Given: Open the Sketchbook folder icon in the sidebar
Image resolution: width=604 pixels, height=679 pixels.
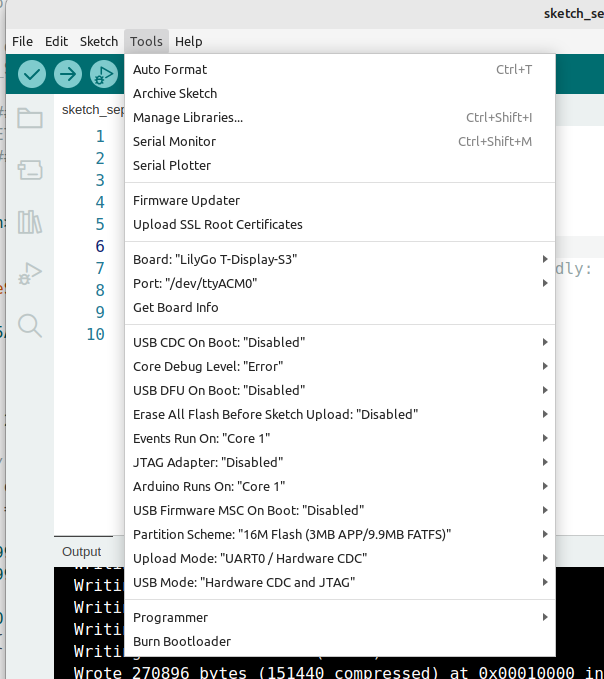Looking at the screenshot, I should click(30, 119).
